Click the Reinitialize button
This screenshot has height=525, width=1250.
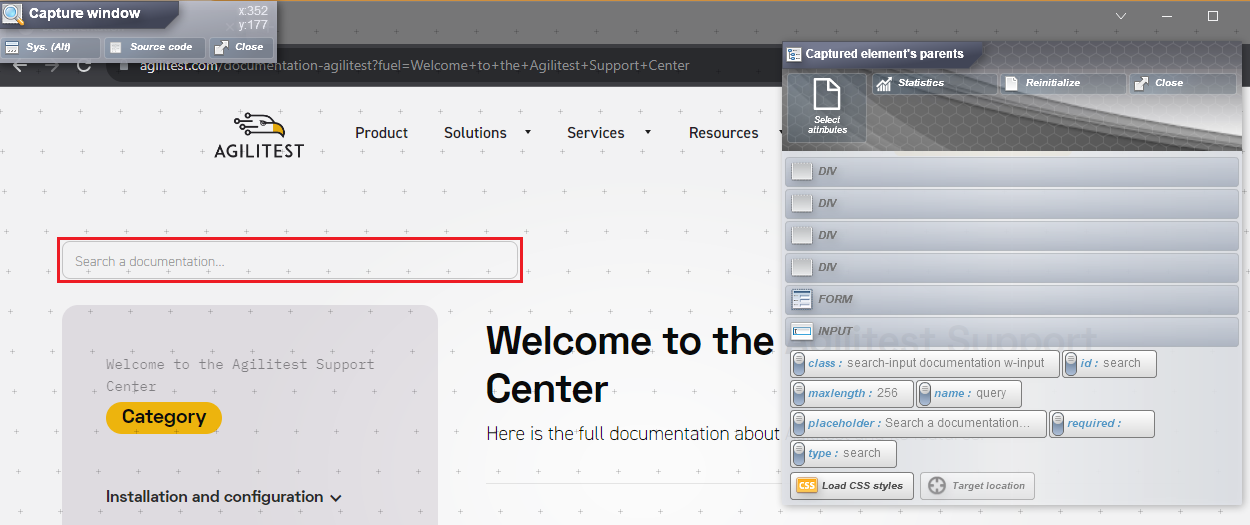[1063, 83]
